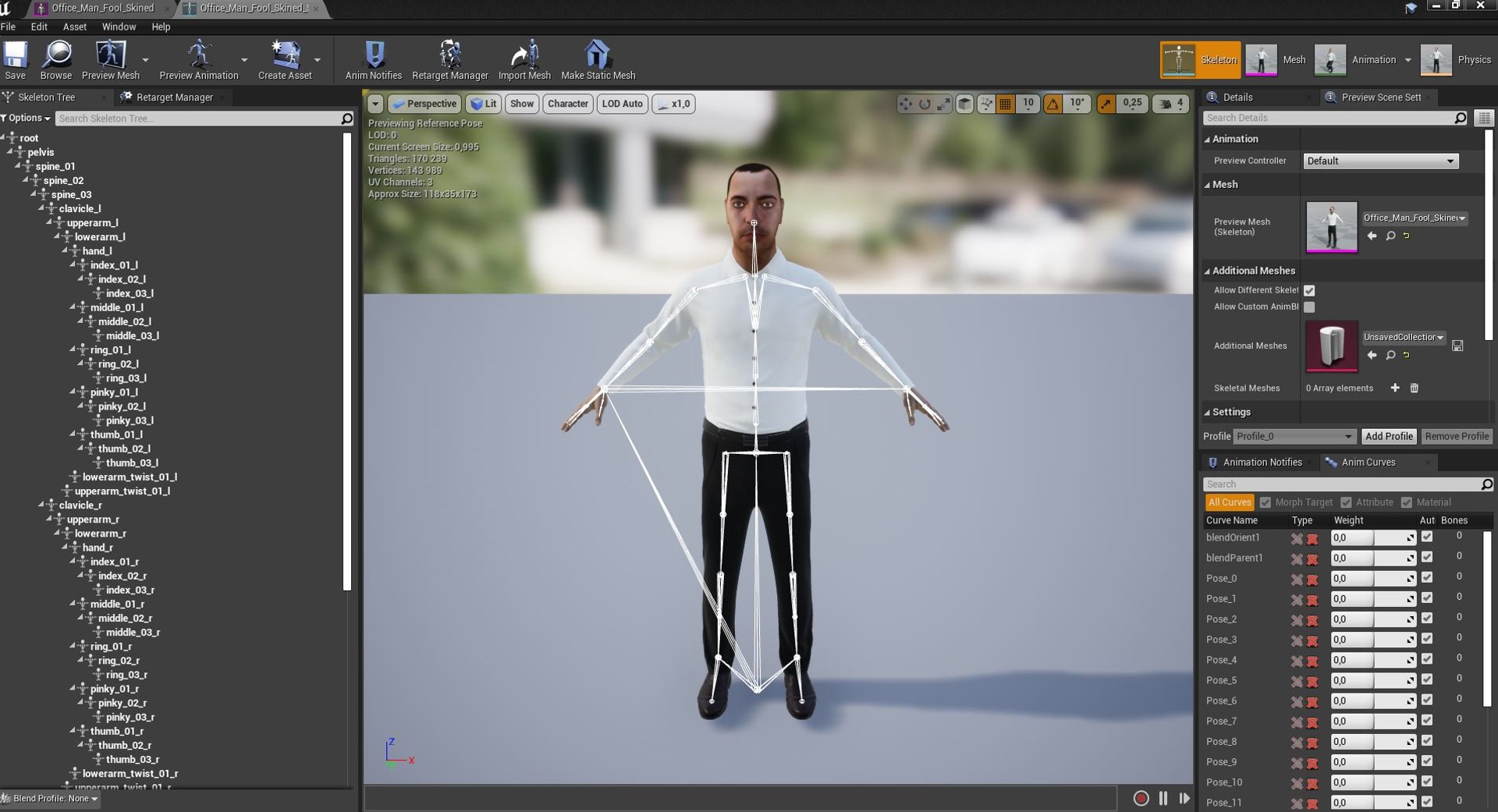Image resolution: width=1498 pixels, height=812 pixels.
Task: Switch to Physics editor mode
Action: pos(1457,60)
